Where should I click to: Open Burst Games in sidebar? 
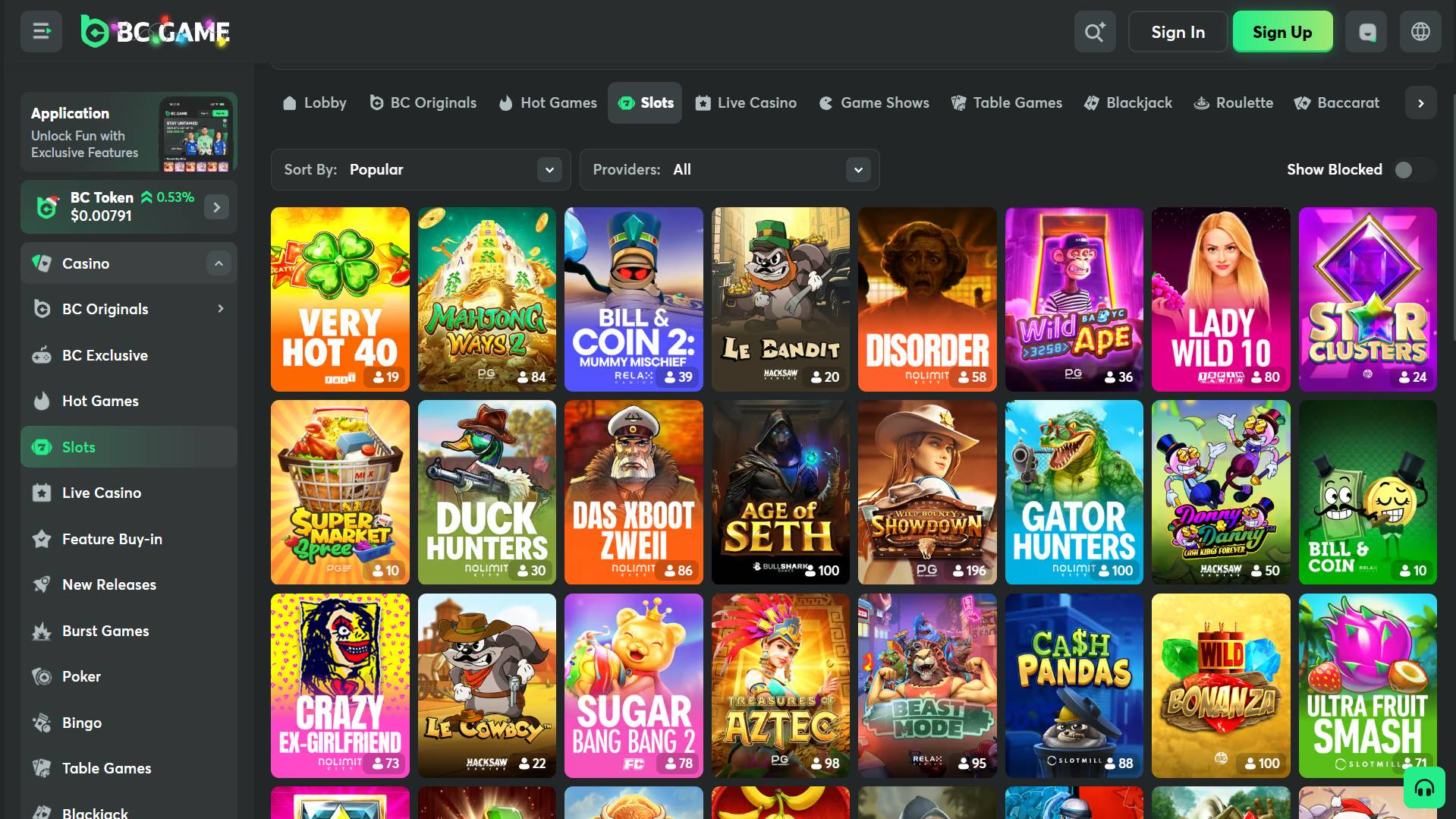coord(105,631)
